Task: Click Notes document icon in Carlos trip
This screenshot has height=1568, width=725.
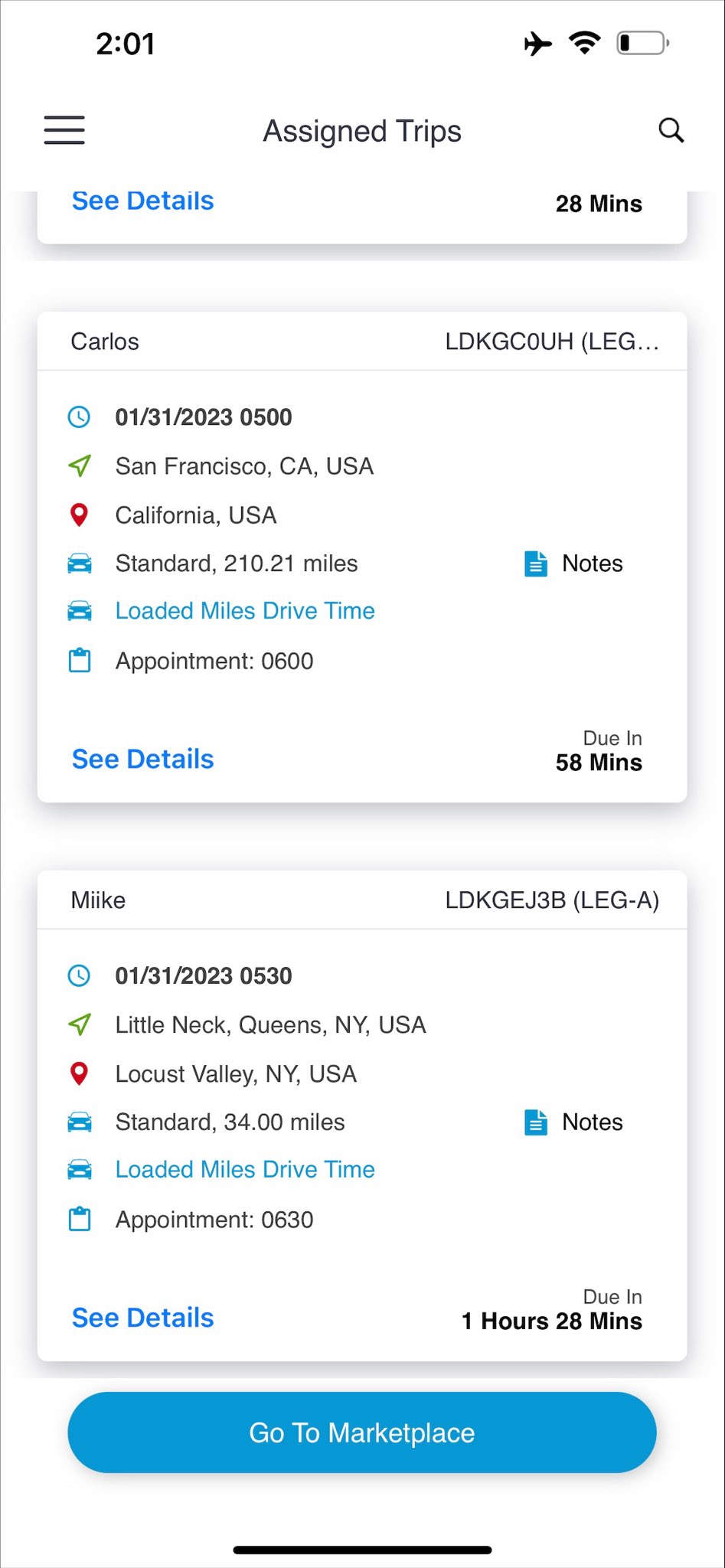Action: click(x=536, y=563)
